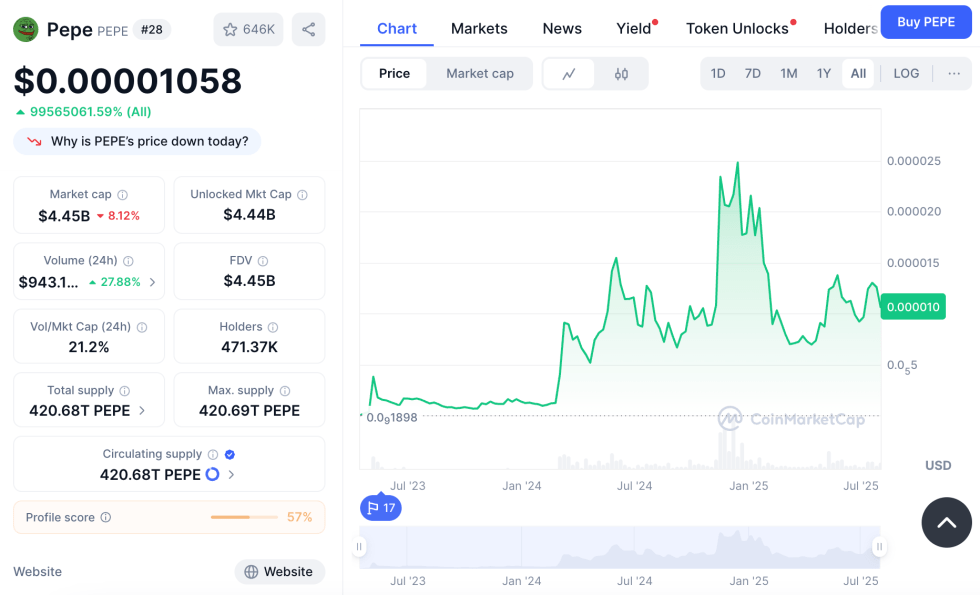Screen dimensions: 980x595
Task: Click the share icon button
Action: tap(308, 30)
